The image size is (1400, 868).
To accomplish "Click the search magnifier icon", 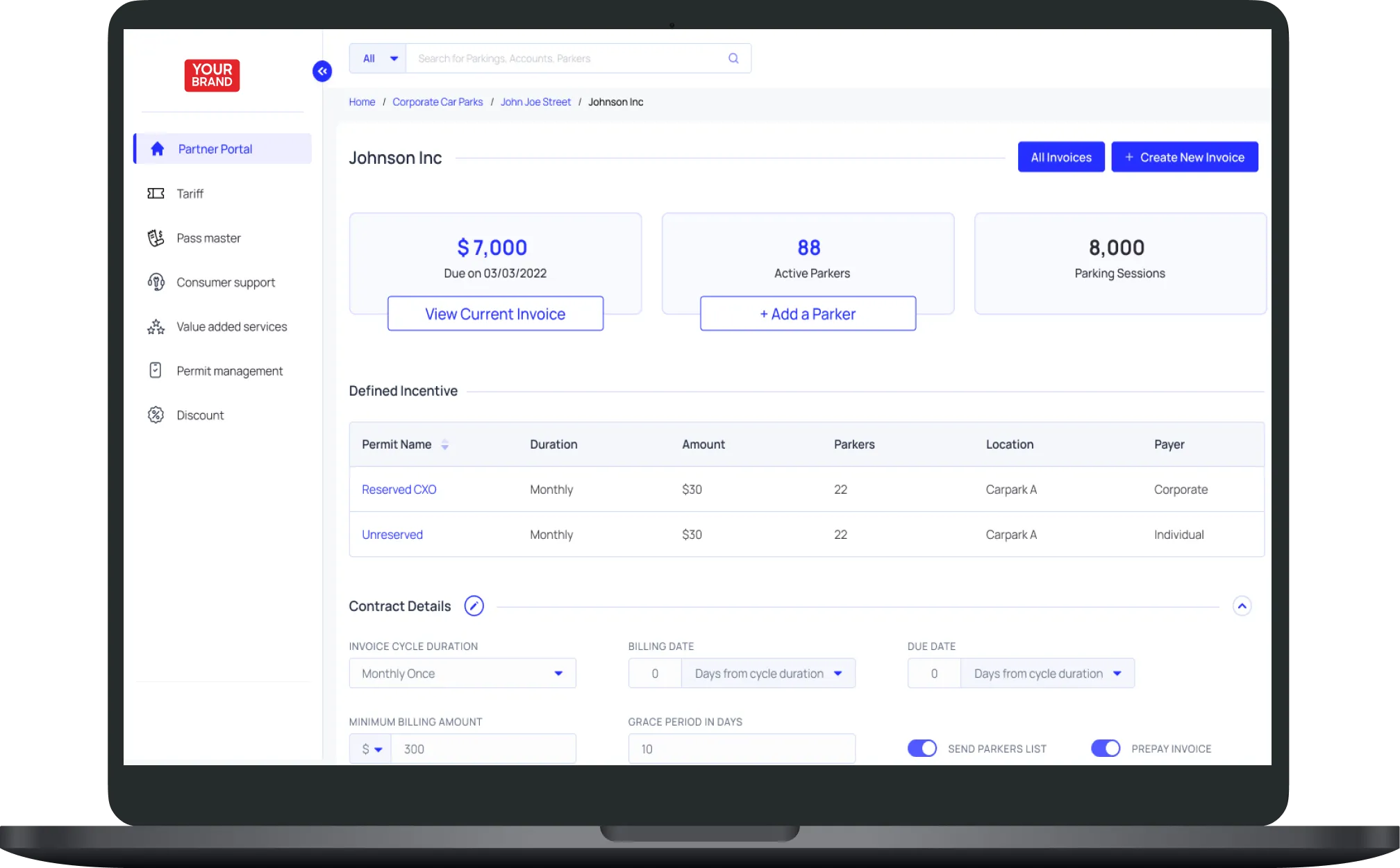I will 733,58.
